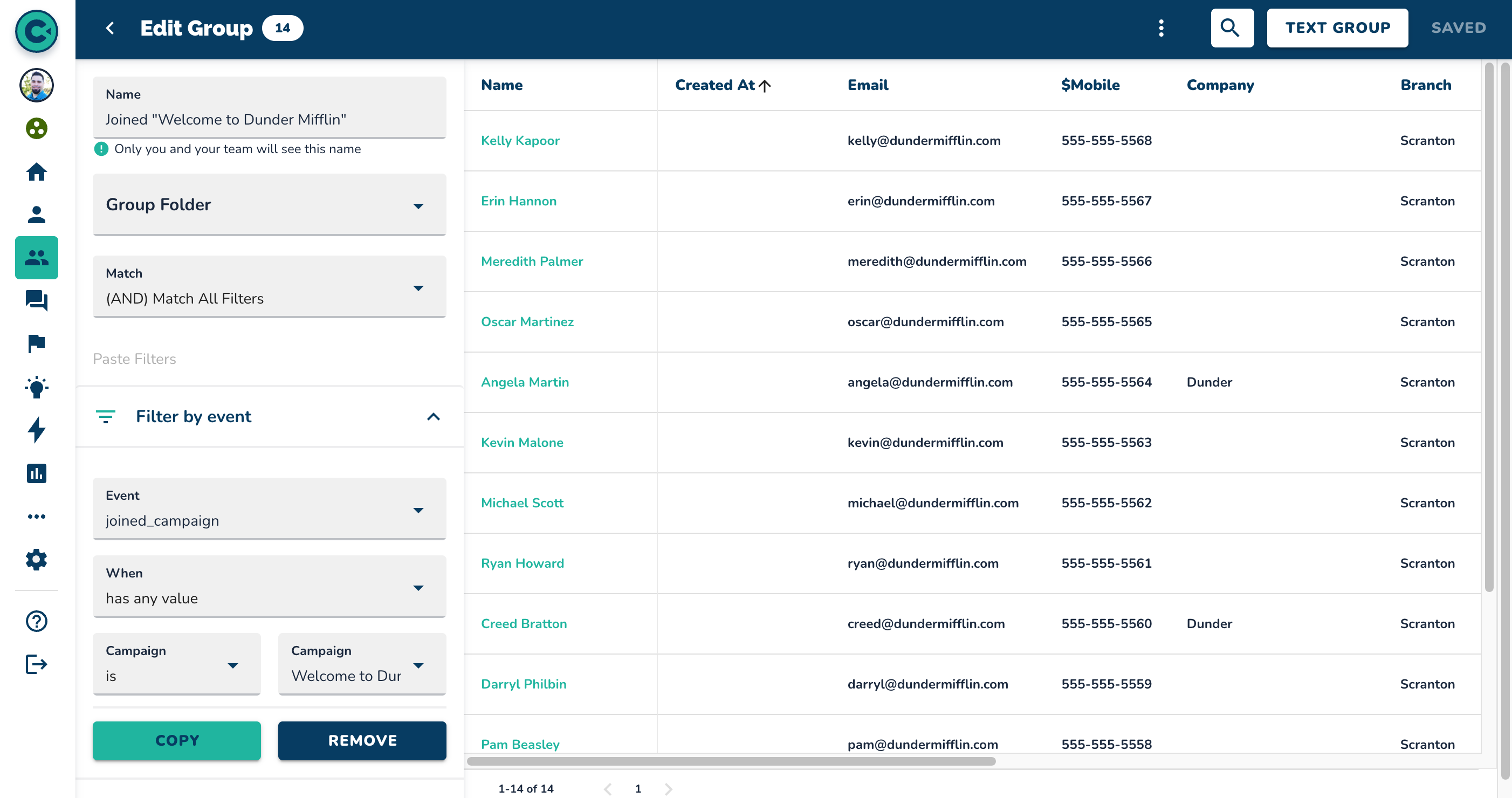Click the lightning bolt automation icon
Image resolution: width=1512 pixels, height=798 pixels.
[x=36, y=430]
